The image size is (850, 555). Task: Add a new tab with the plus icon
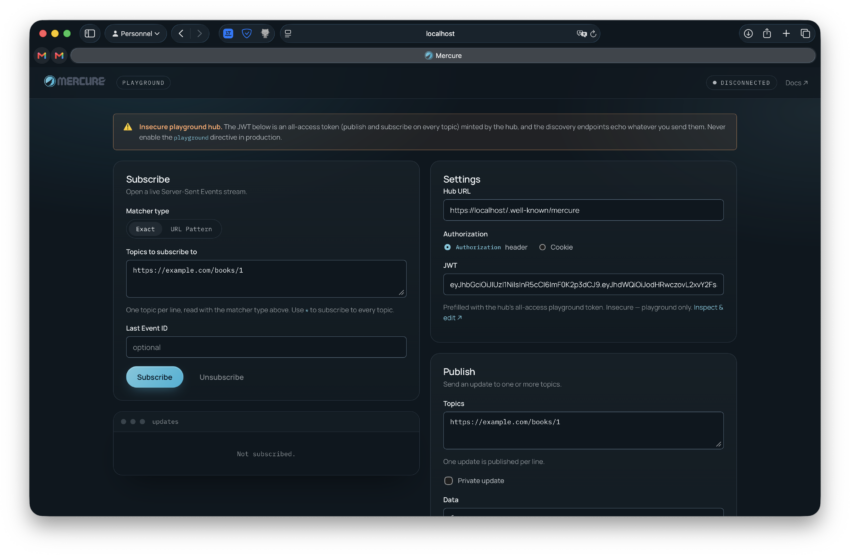click(x=786, y=34)
